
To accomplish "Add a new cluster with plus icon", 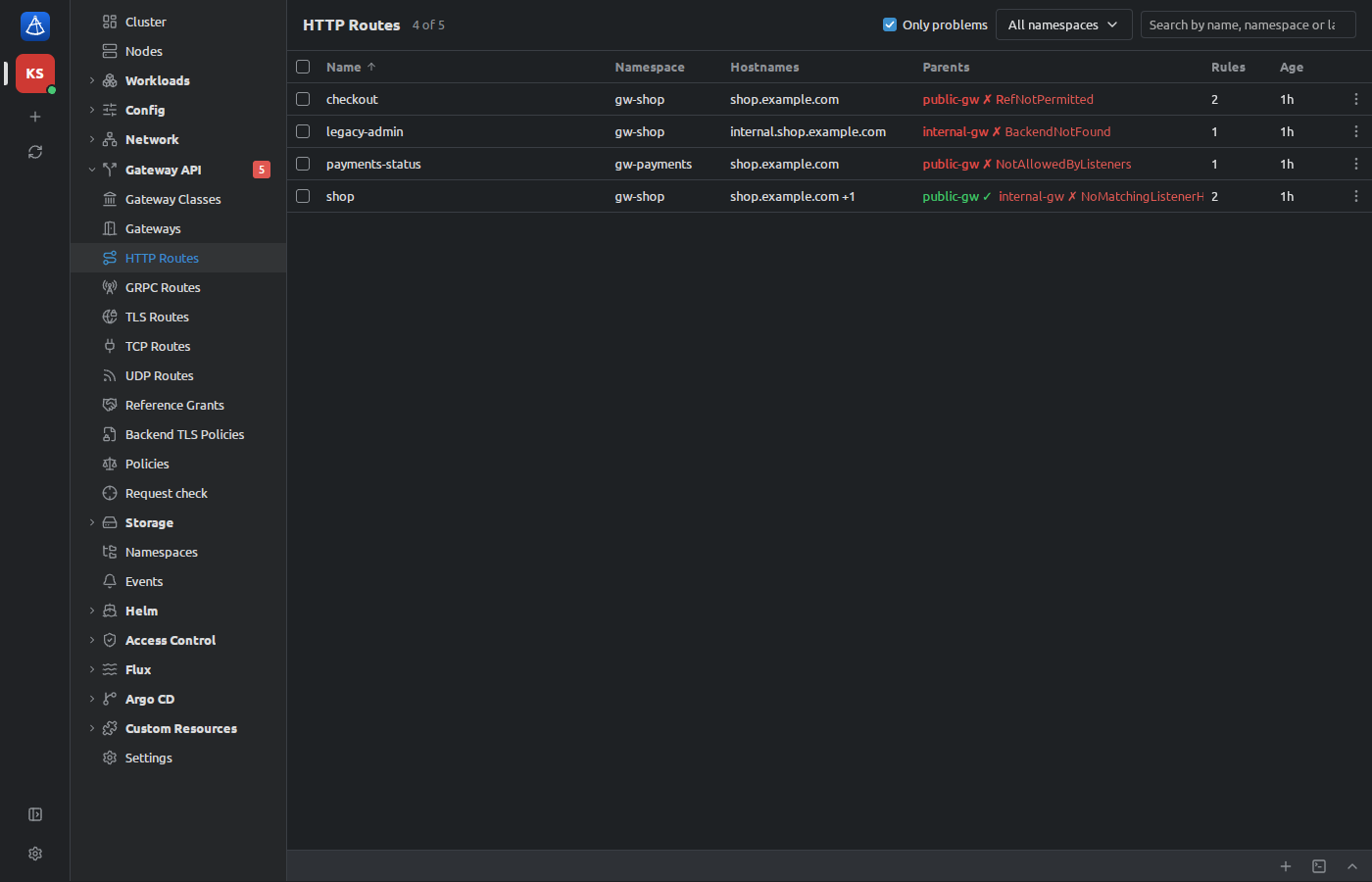I will click(35, 117).
